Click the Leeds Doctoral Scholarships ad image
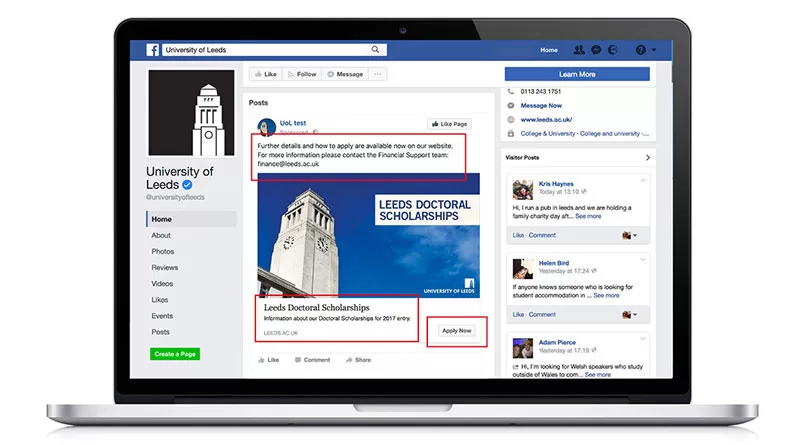This screenshot has width=800, height=445. click(x=368, y=235)
